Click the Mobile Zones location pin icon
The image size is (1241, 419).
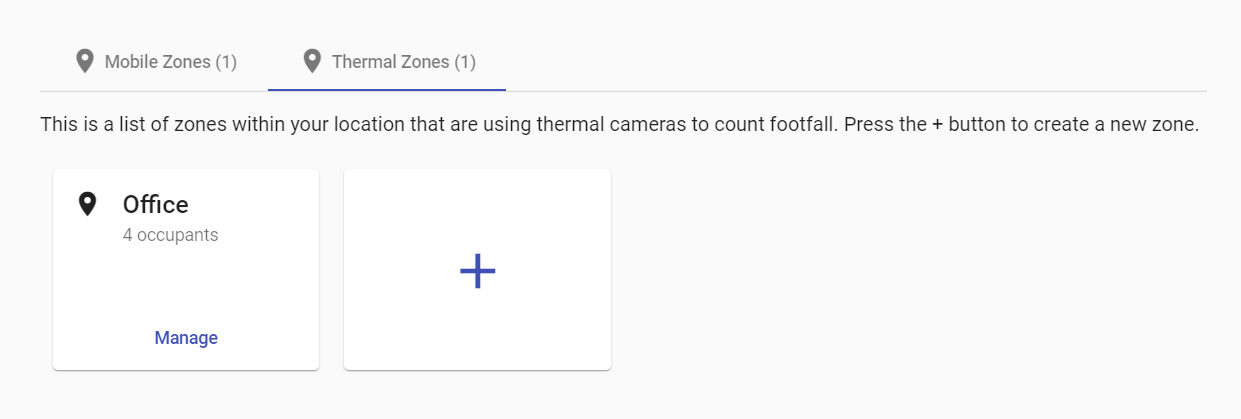click(x=85, y=62)
